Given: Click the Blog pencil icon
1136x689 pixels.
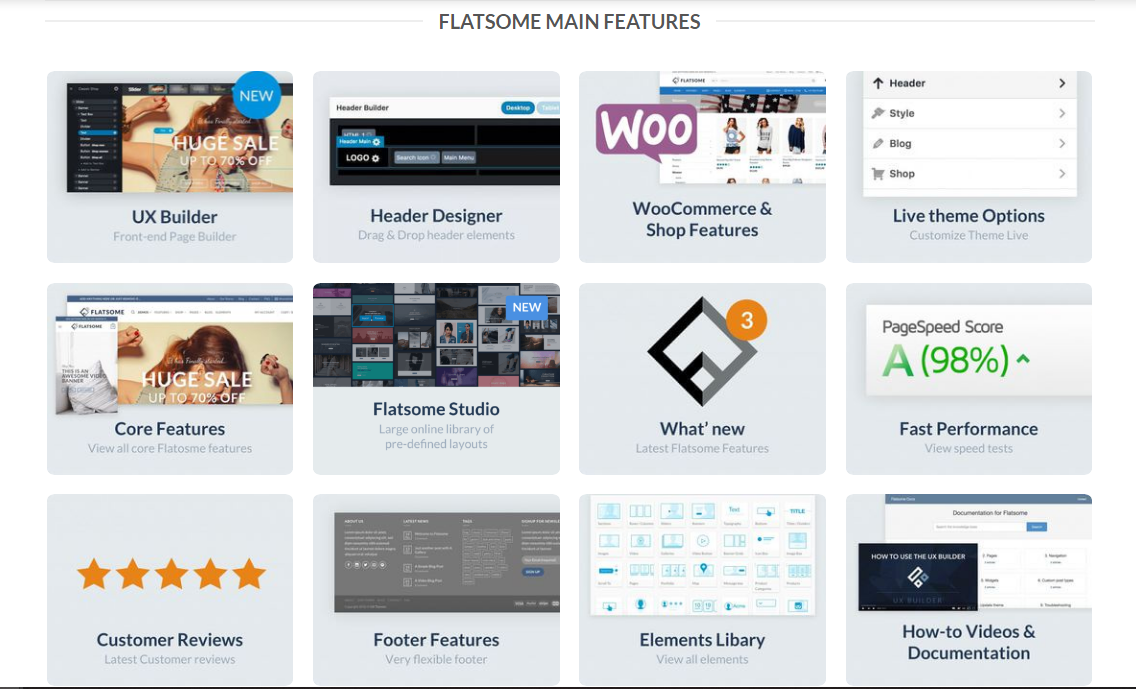Looking at the screenshot, I should point(878,143).
